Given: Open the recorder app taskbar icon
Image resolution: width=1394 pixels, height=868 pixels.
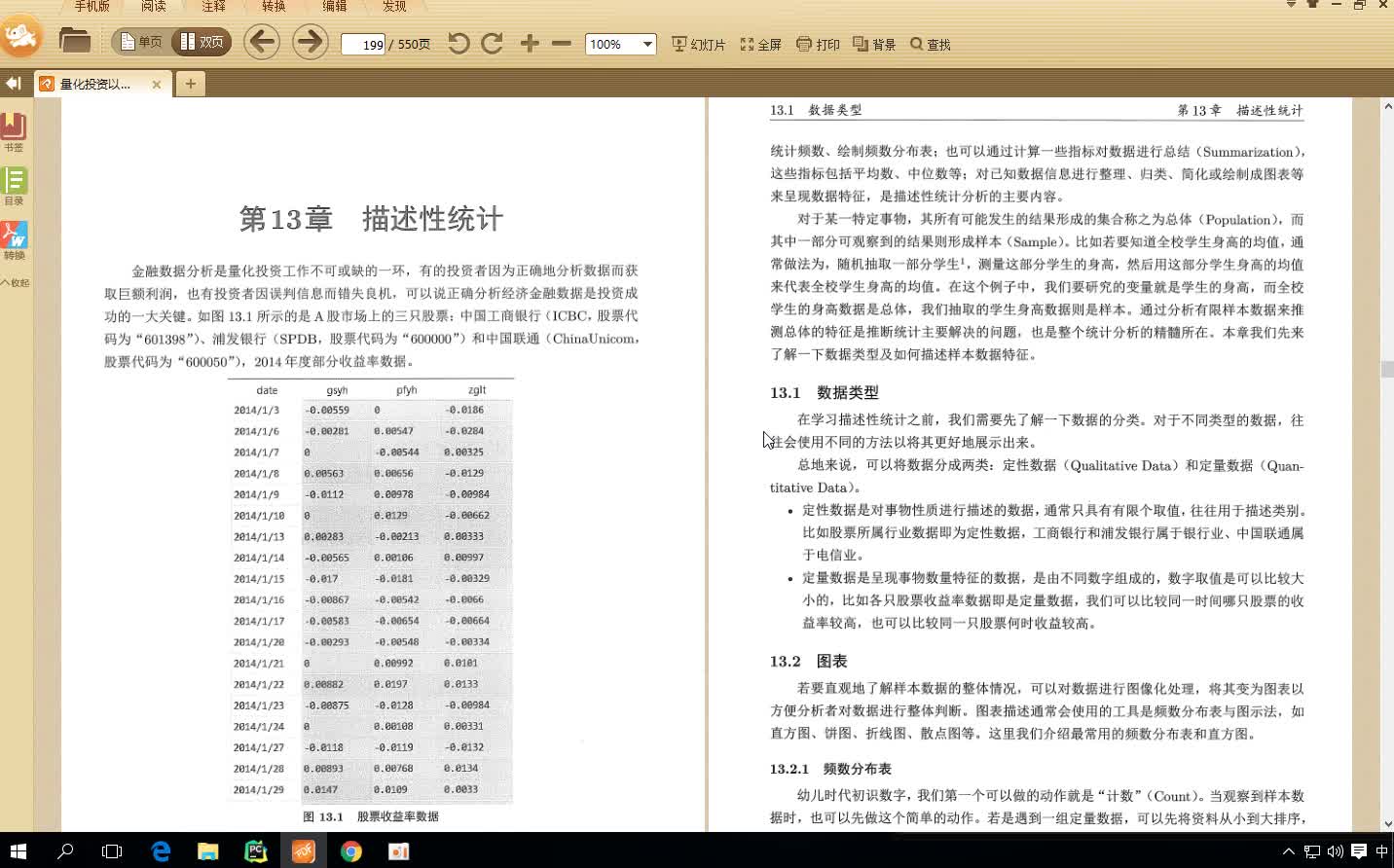Looking at the screenshot, I should click(399, 851).
